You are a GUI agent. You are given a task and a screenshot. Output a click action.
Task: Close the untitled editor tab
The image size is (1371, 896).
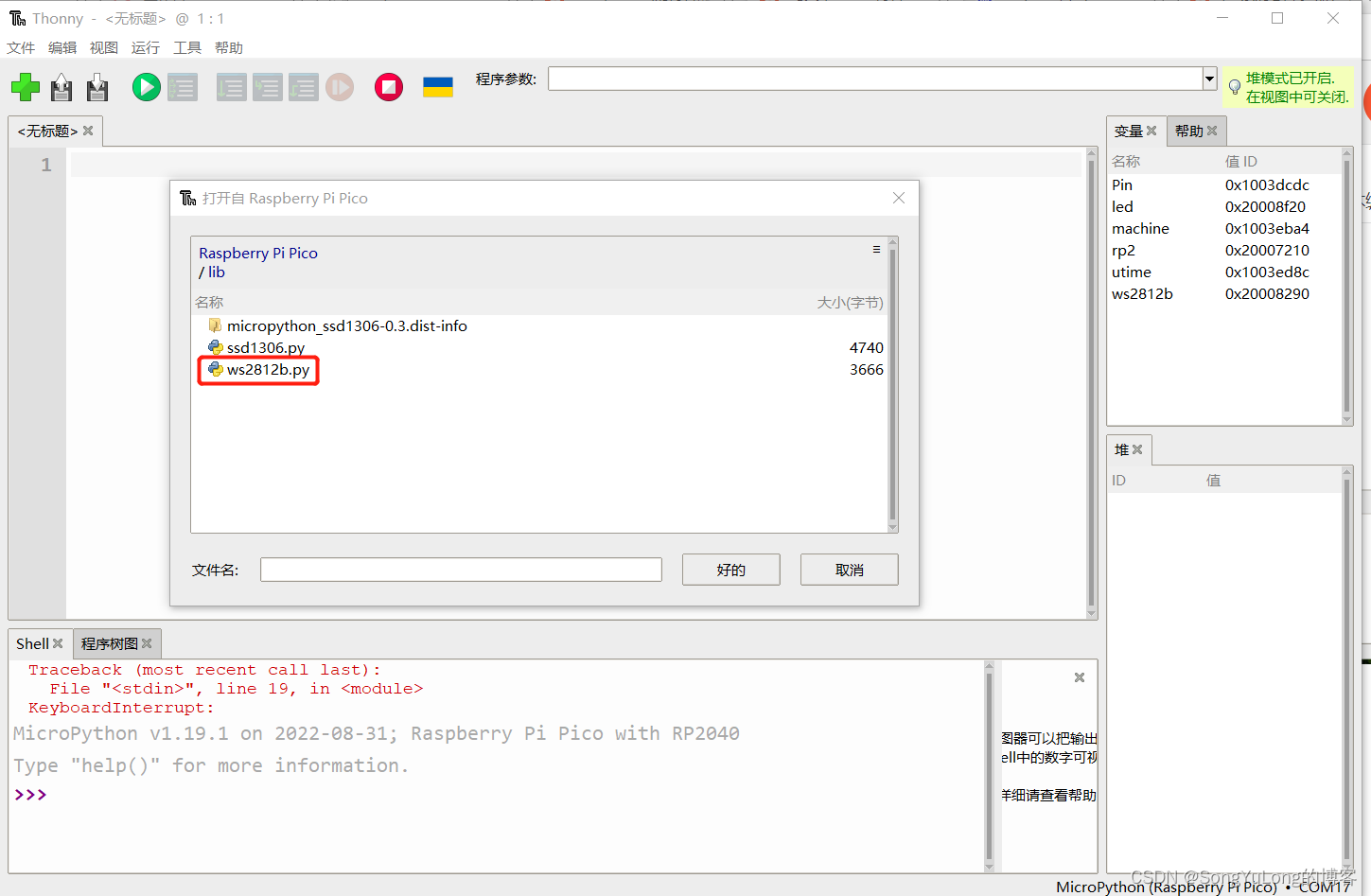coord(88,131)
